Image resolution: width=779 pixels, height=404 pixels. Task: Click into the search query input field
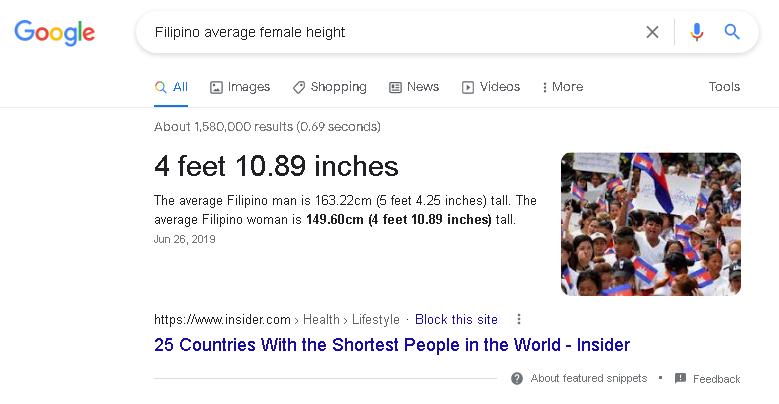392,32
